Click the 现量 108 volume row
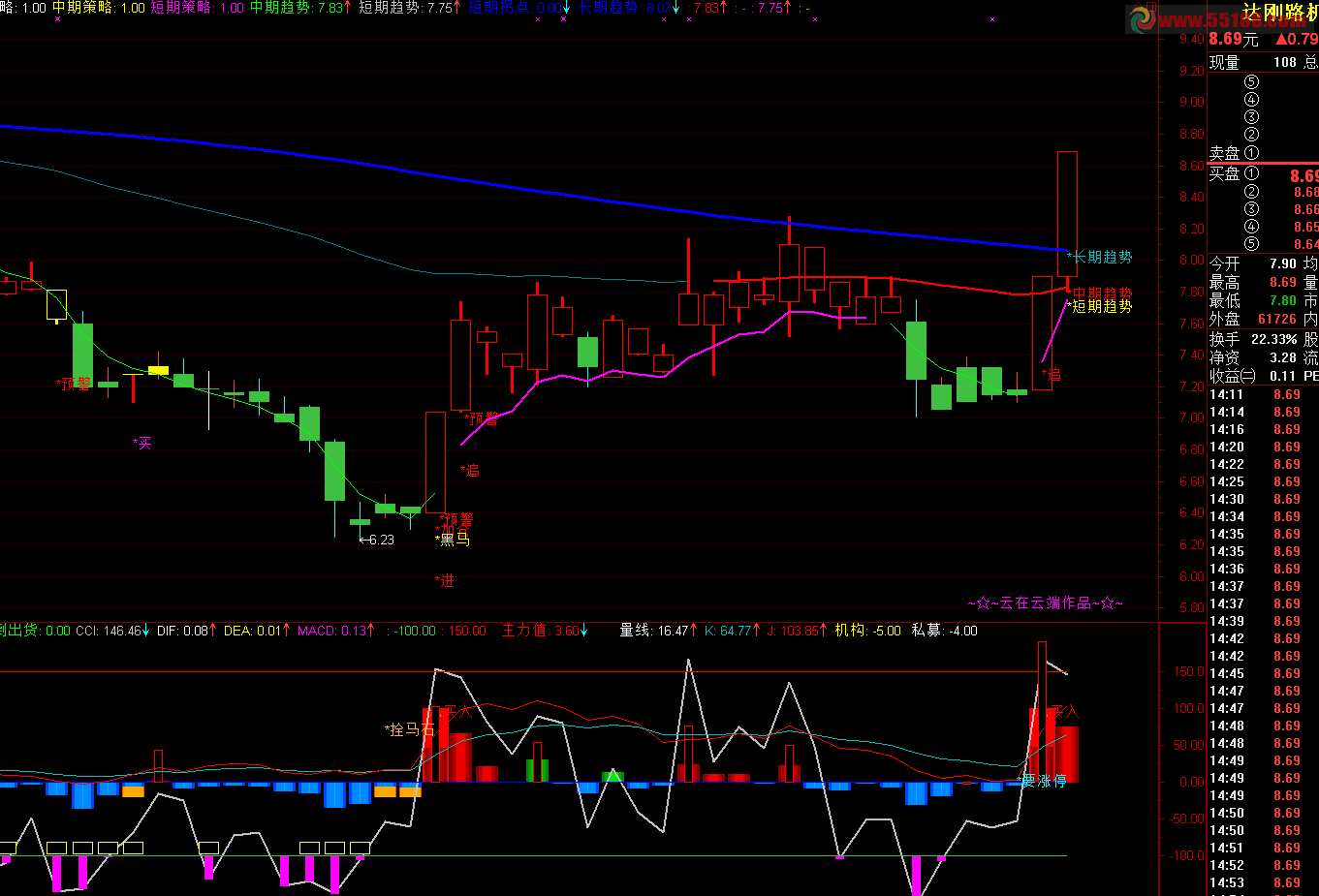 point(1264,62)
